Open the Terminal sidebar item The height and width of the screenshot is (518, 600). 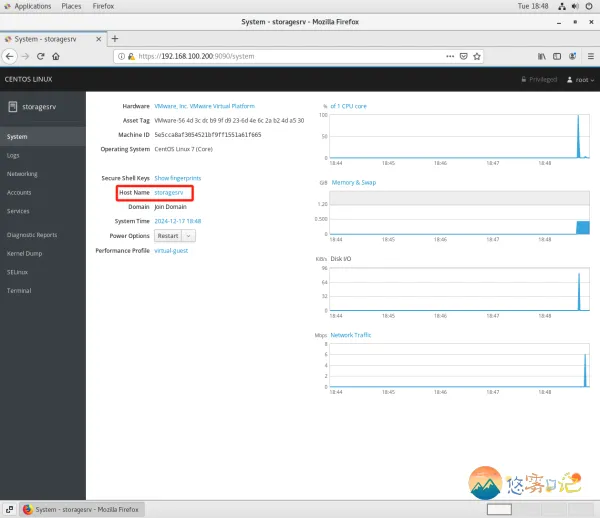click(19, 289)
